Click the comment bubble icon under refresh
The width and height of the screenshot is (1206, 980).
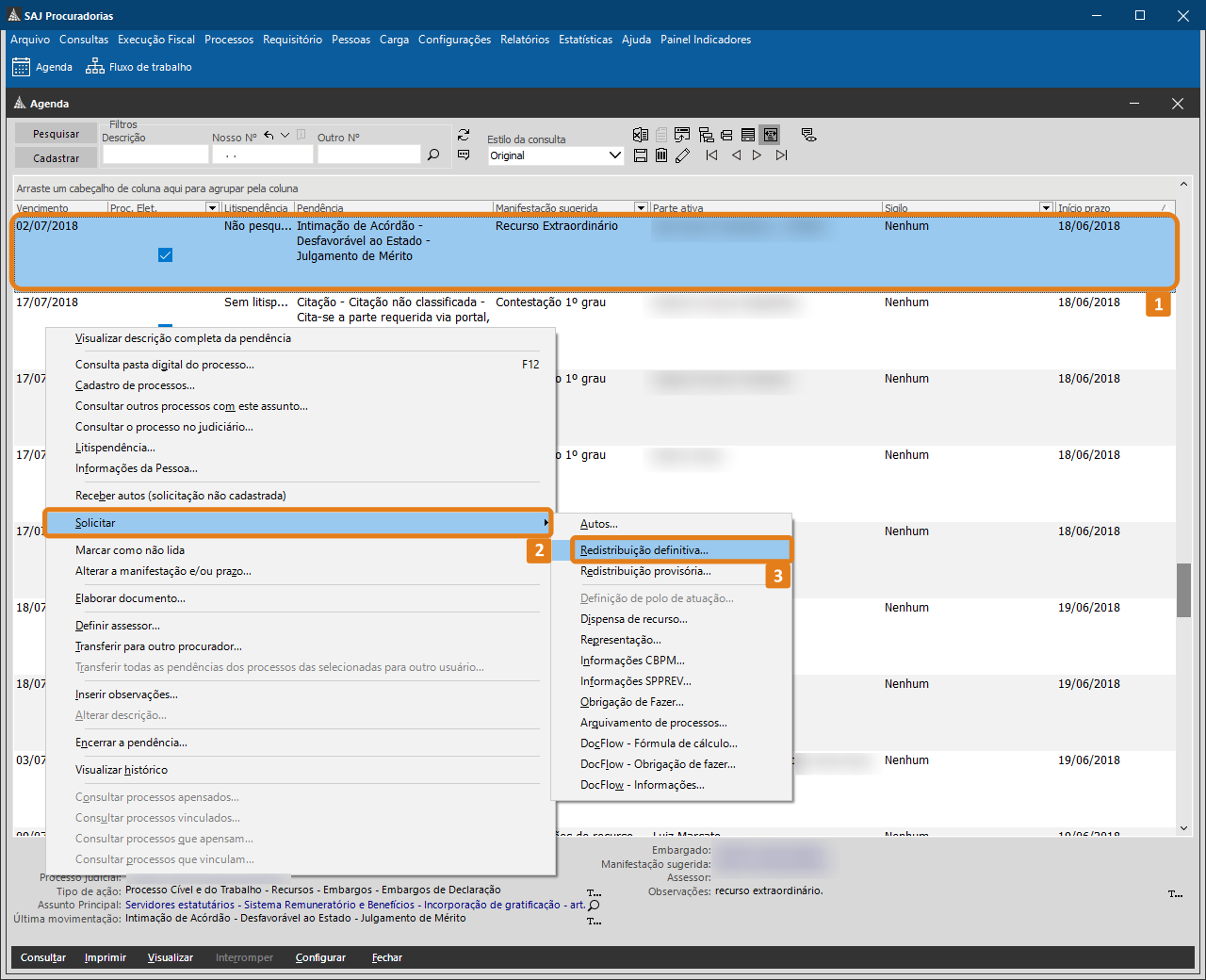point(464,155)
